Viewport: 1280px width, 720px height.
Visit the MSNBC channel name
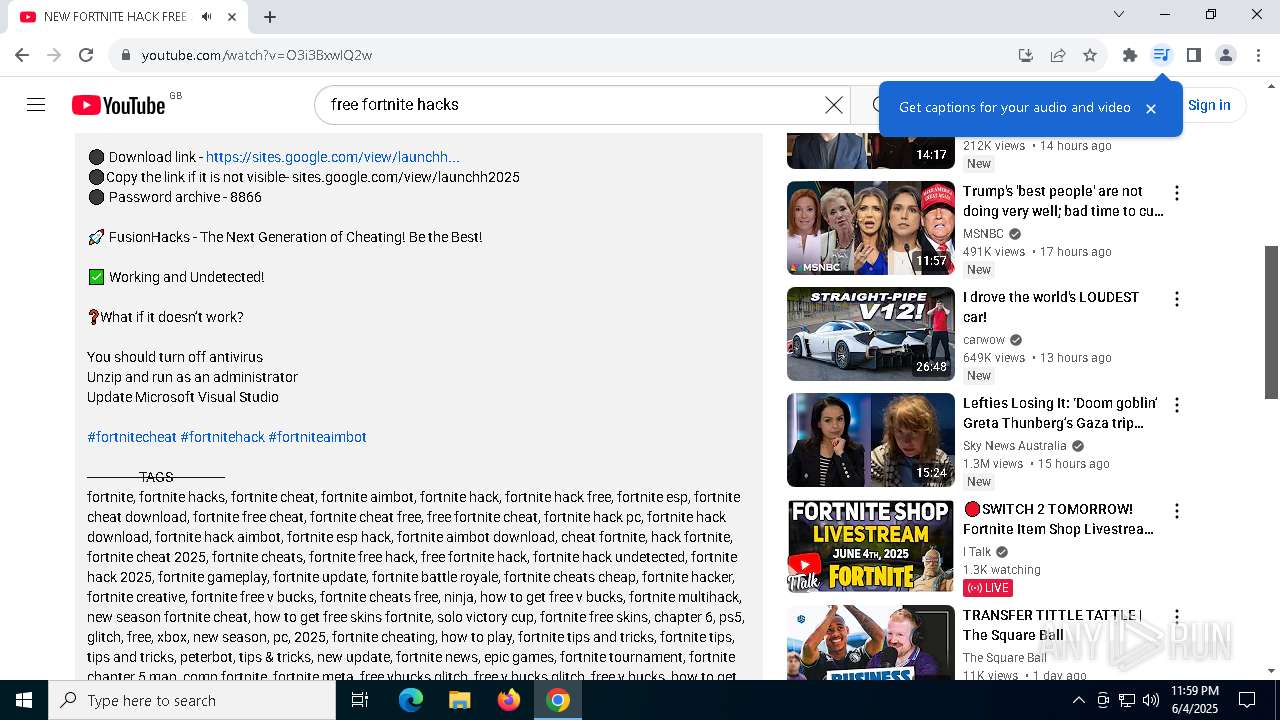pyautogui.click(x=983, y=234)
